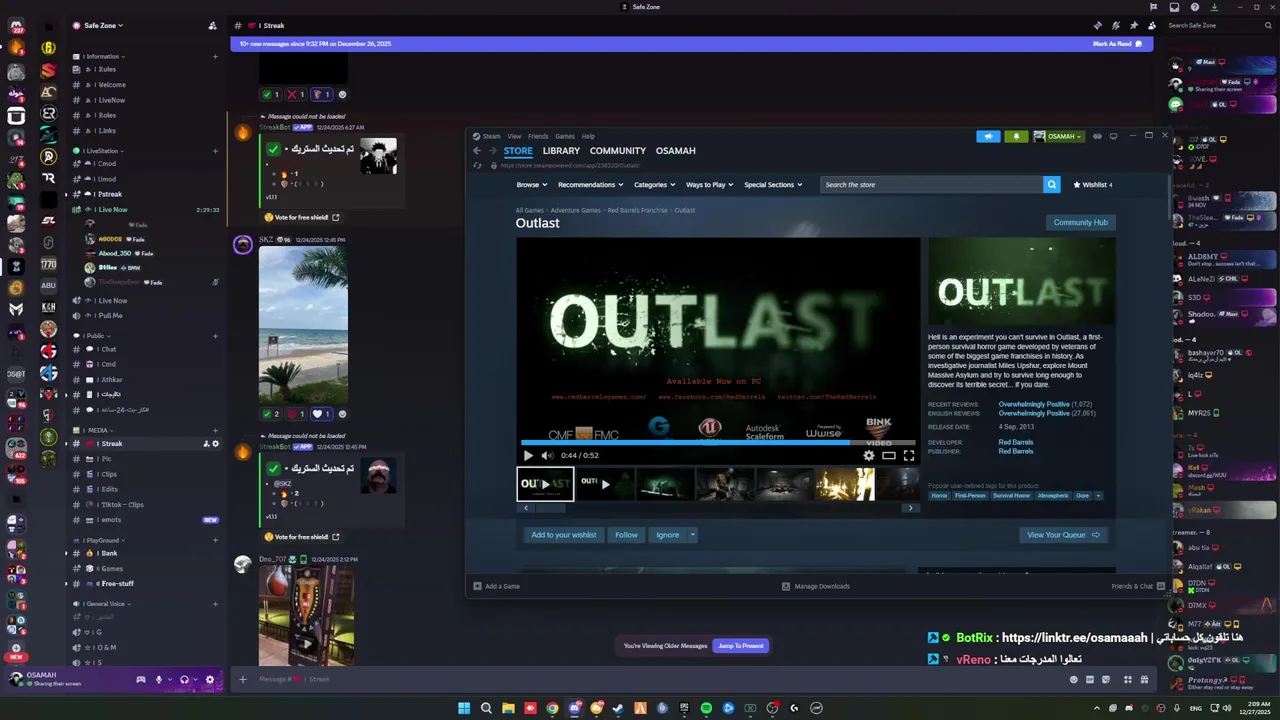Select the First-Person tag
The height and width of the screenshot is (720, 1280).
(x=970, y=496)
